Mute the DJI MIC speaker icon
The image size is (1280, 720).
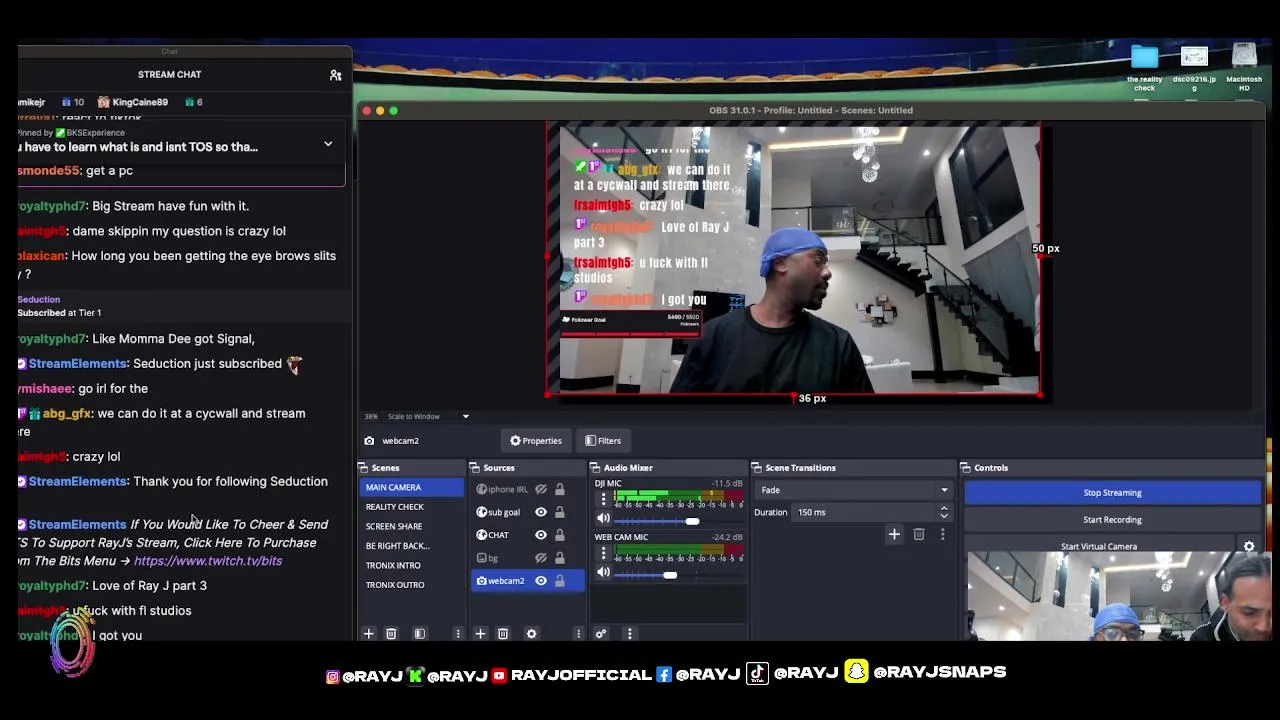tap(603, 518)
